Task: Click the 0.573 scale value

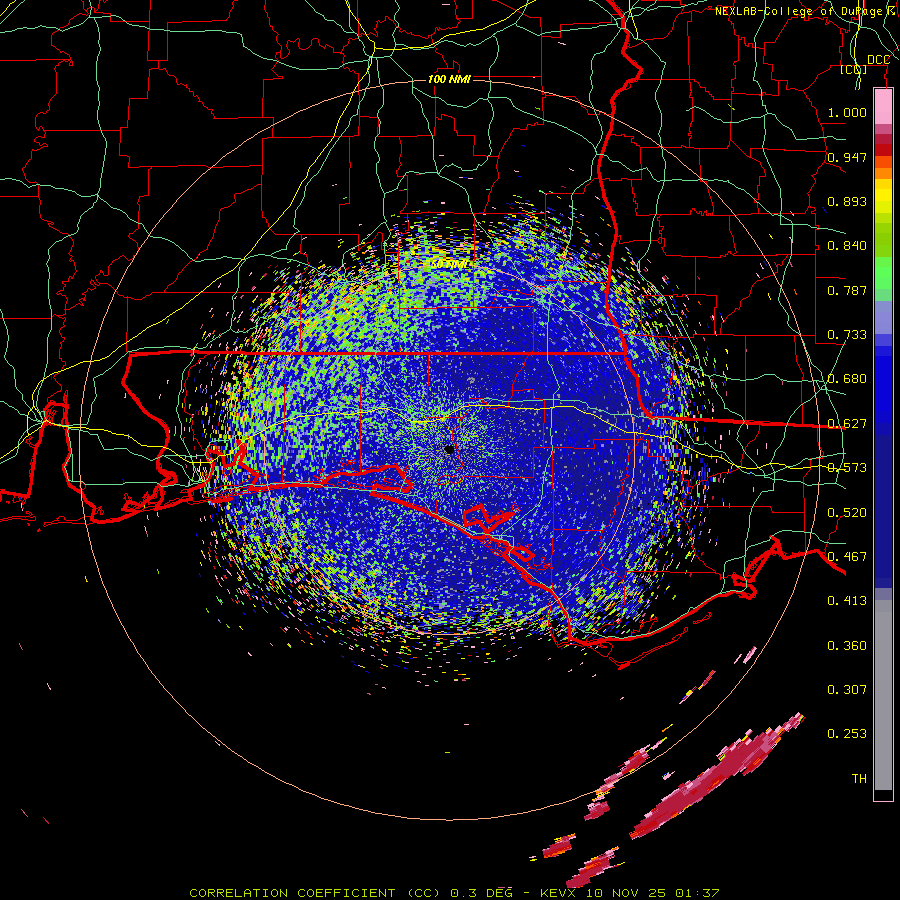Action: click(847, 468)
